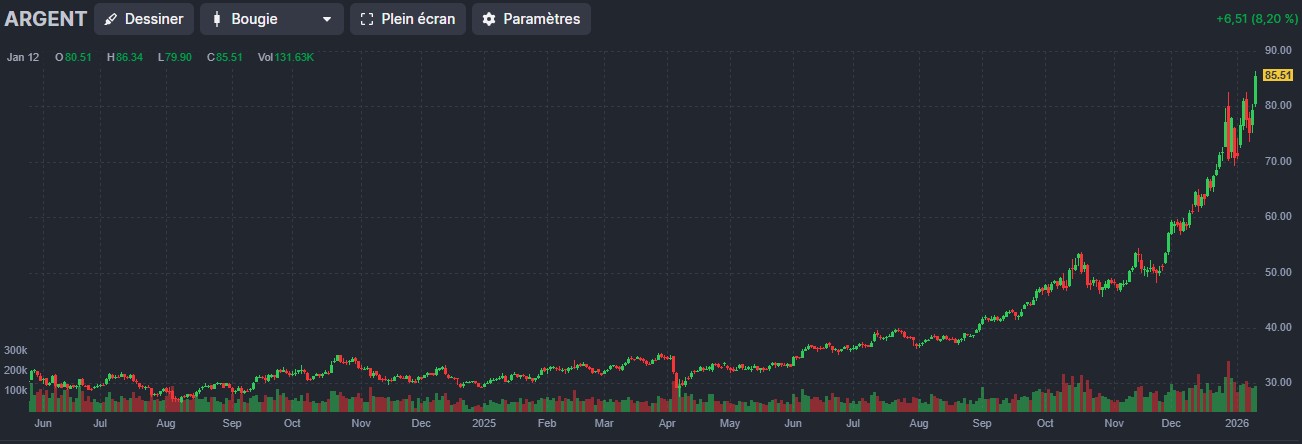Click the Jan 12 date label

pos(22,57)
